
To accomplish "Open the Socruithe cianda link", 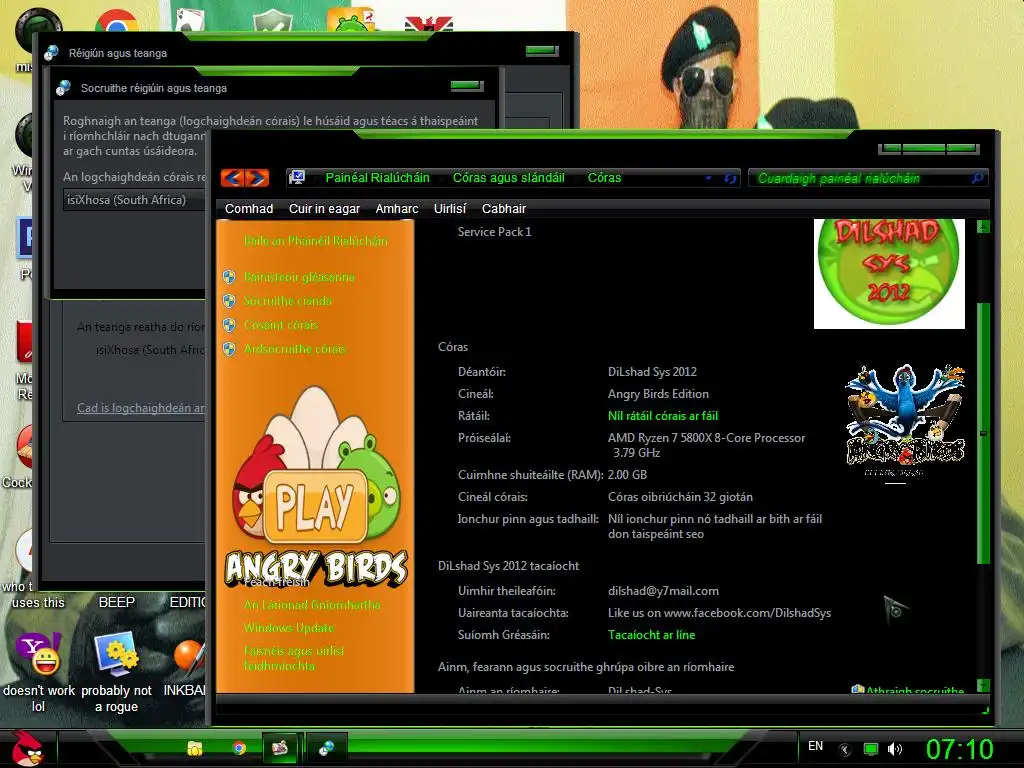I will [287, 301].
